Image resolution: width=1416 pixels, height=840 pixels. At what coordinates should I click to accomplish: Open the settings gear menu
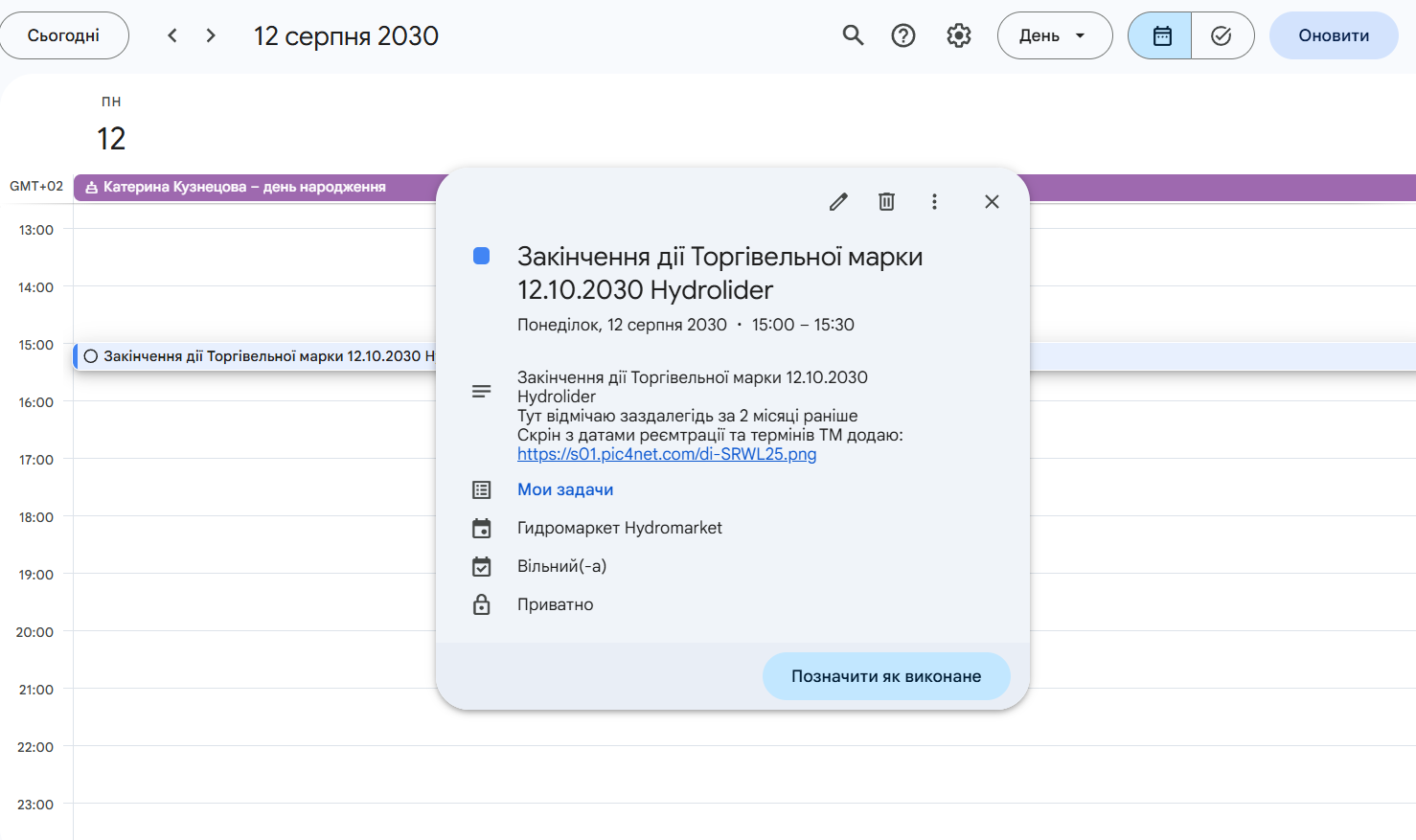click(x=959, y=35)
